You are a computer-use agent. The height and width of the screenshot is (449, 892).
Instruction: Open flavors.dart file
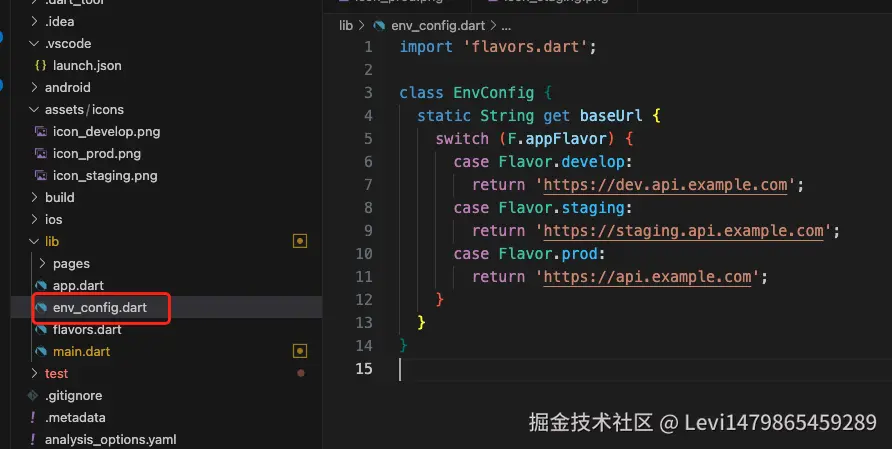pos(87,329)
